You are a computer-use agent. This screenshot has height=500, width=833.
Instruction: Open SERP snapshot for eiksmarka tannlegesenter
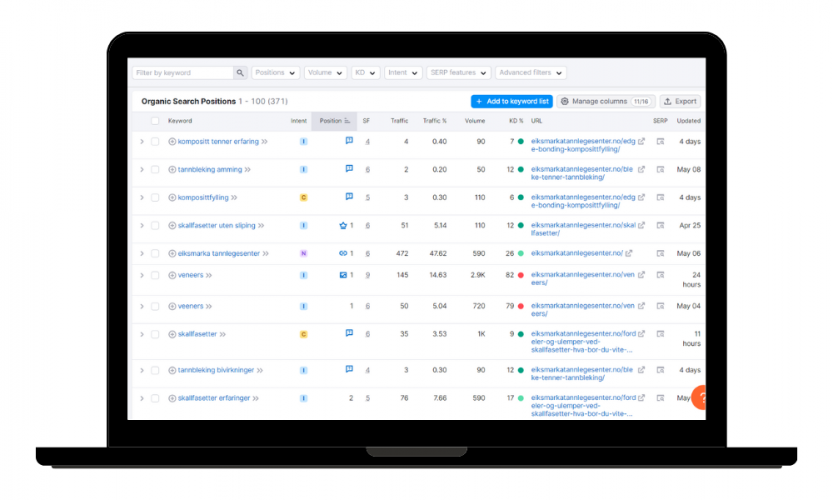click(660, 253)
